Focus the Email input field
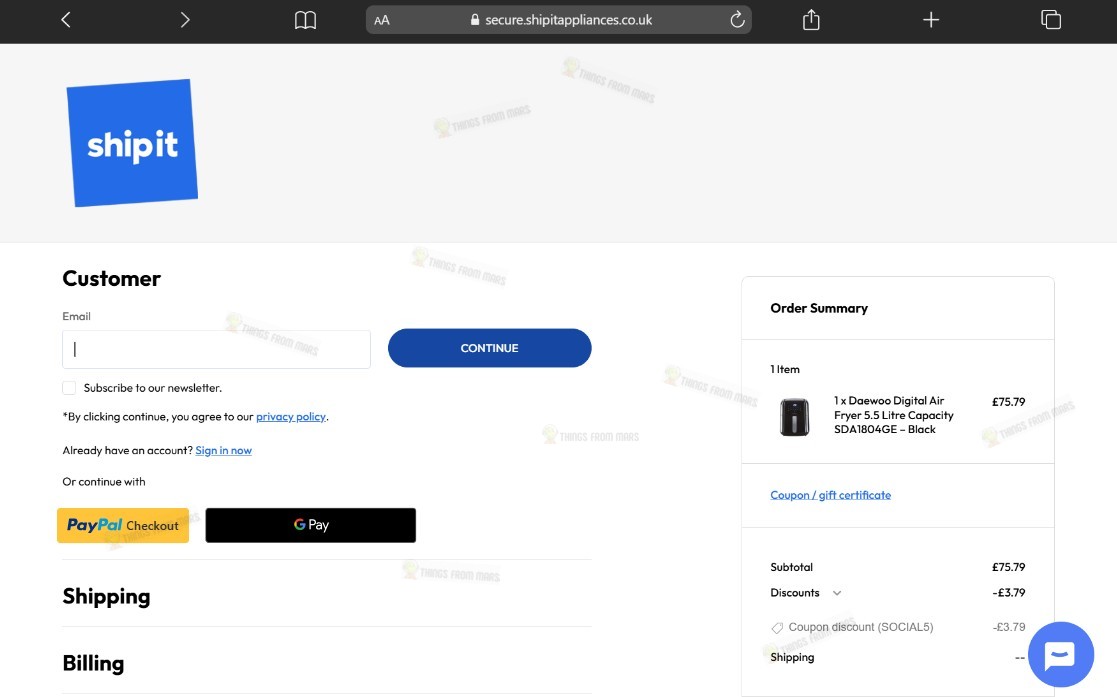Image resolution: width=1117 pixels, height=697 pixels. [x=217, y=349]
